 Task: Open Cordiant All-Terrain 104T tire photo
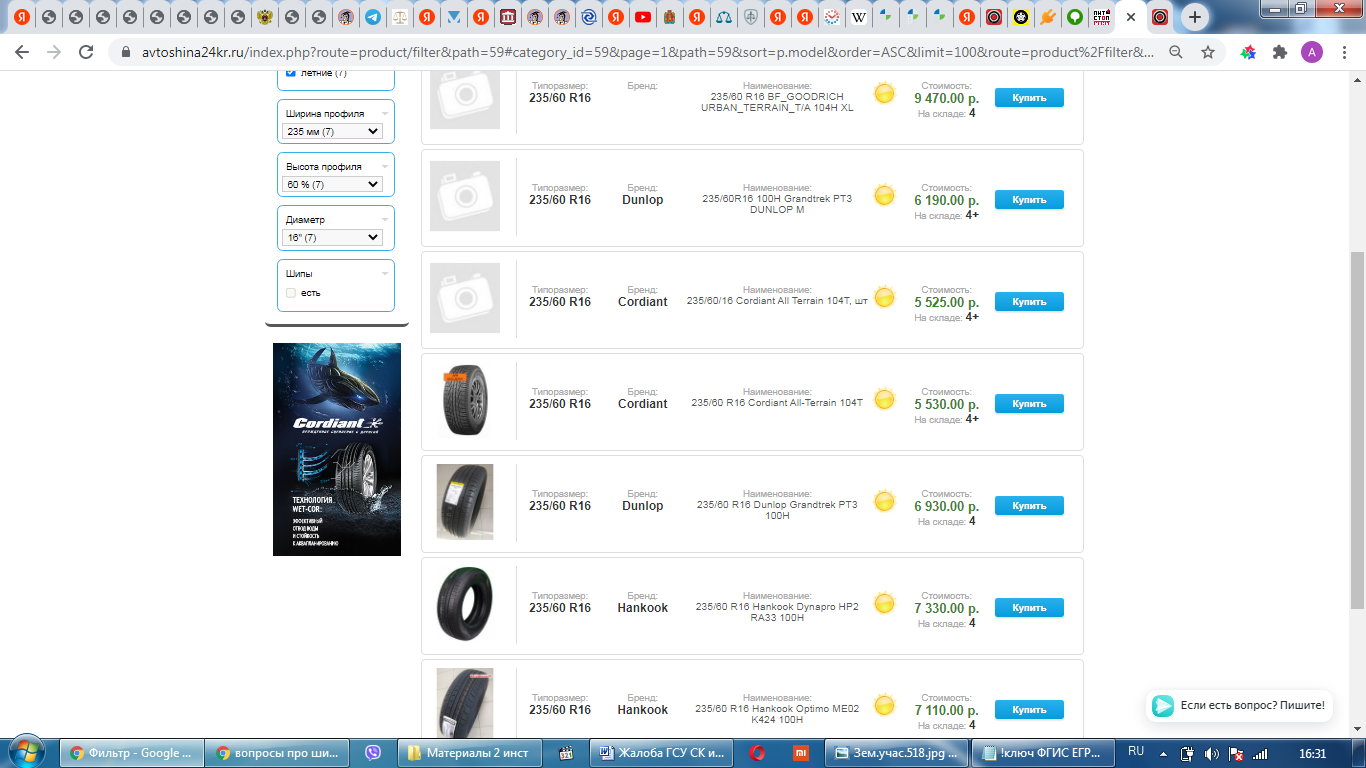[x=465, y=401]
